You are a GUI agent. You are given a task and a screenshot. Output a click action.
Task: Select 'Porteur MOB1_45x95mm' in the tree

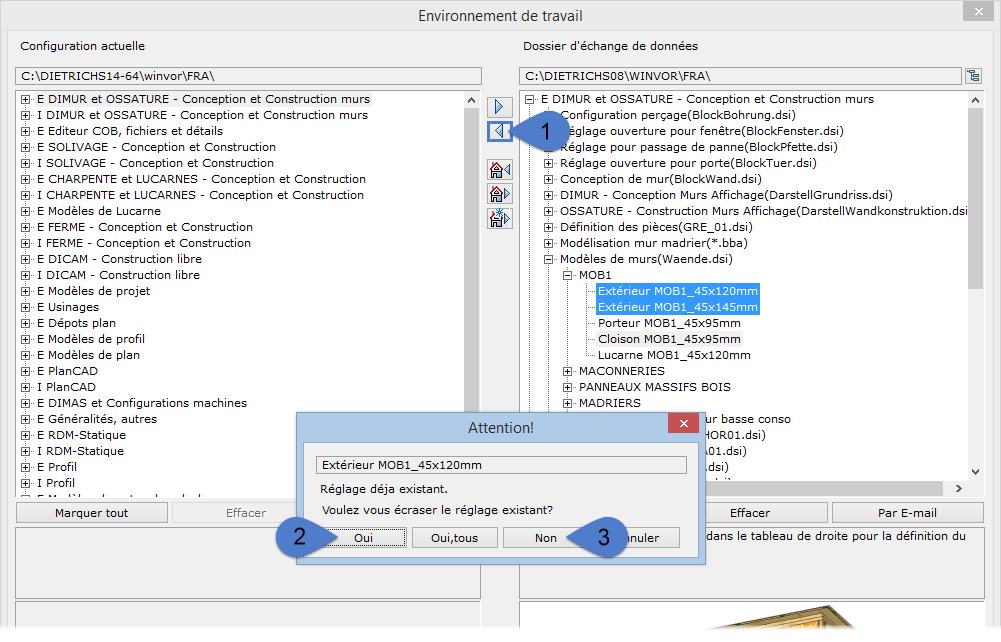pyautogui.click(x=669, y=323)
